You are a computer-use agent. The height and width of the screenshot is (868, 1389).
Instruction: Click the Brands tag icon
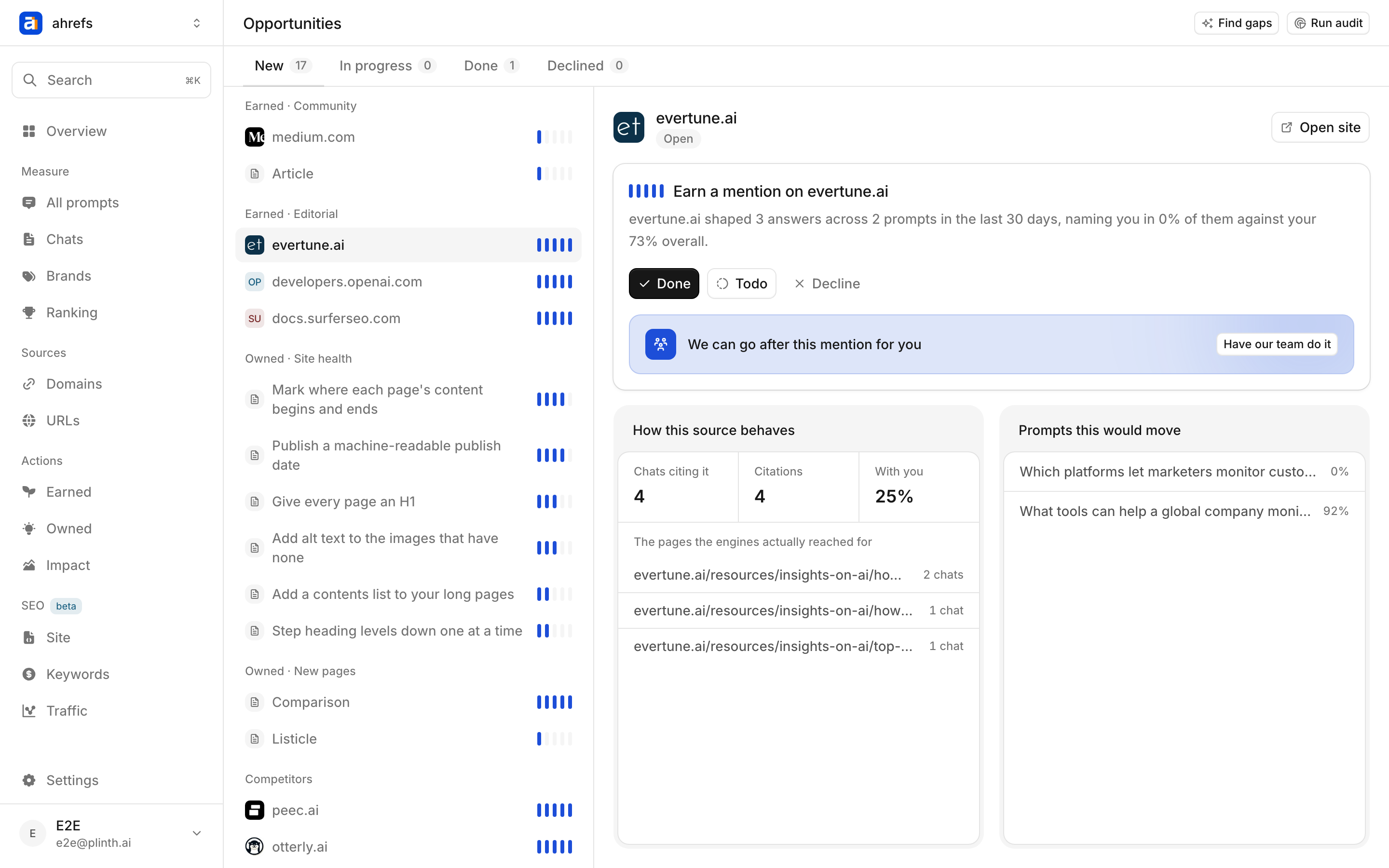(29, 276)
